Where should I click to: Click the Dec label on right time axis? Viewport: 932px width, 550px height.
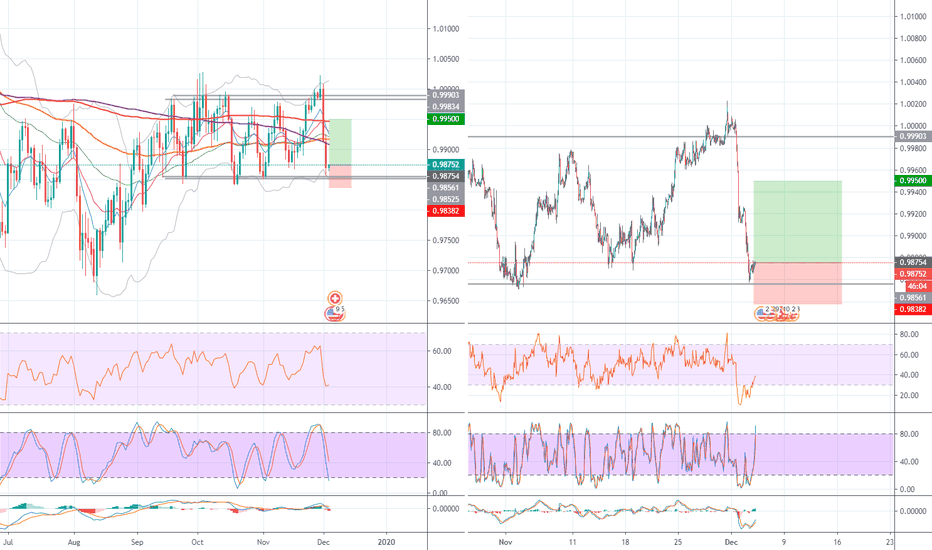[730, 540]
